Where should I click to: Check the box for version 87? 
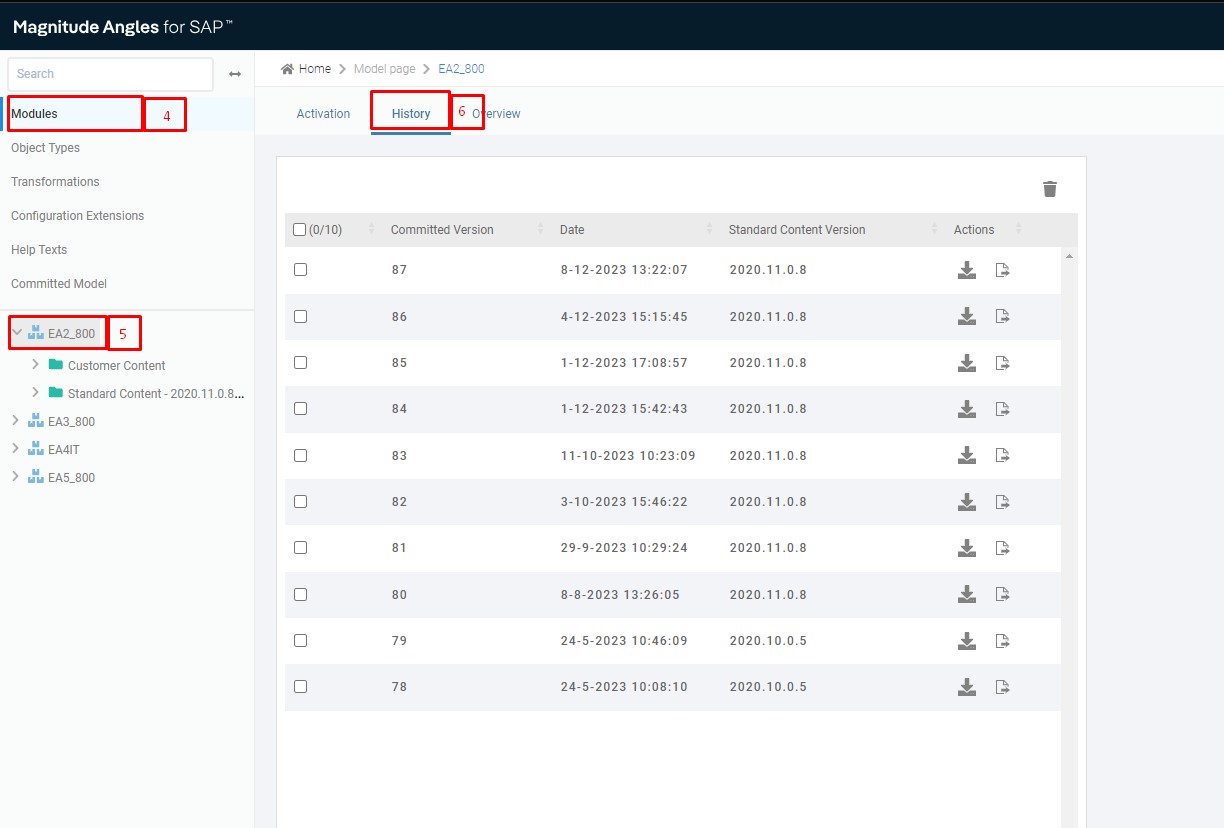tap(300, 270)
